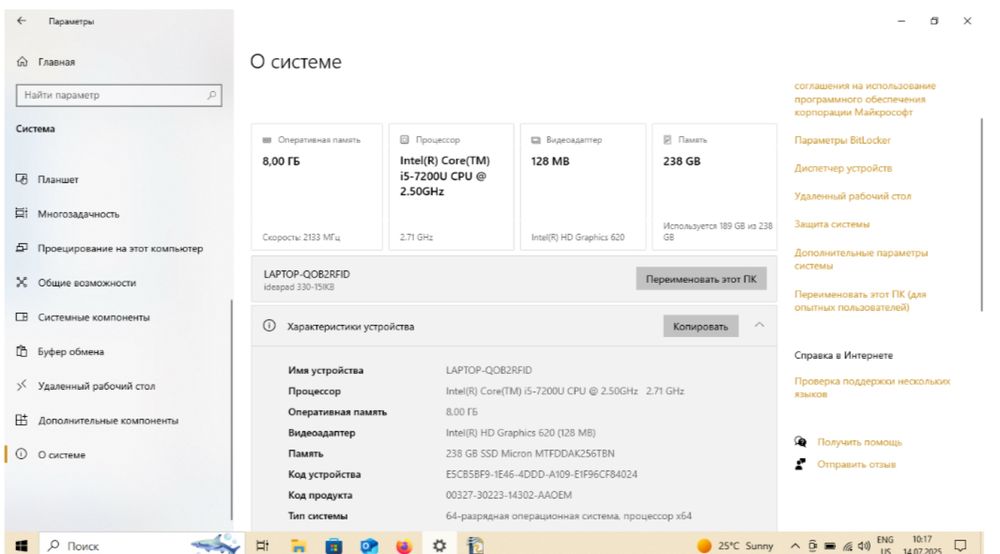The width and height of the screenshot is (1000, 554).
Task: Open the Windows Start menu
Action: point(21,546)
